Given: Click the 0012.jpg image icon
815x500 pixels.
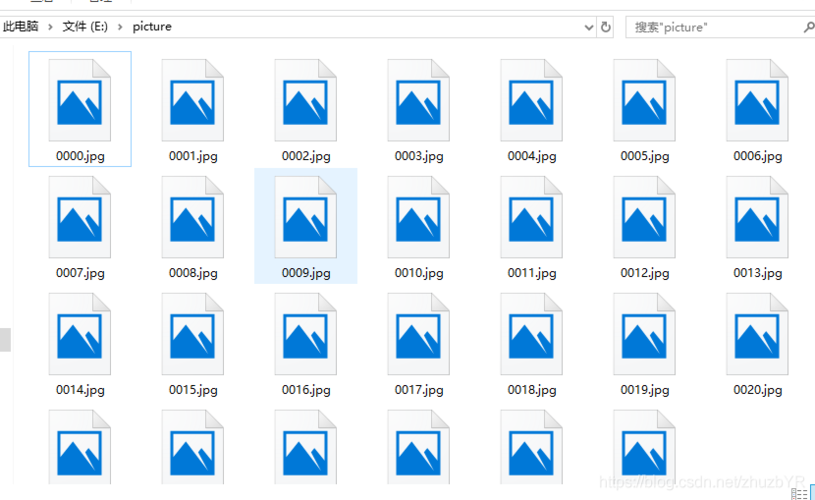Looking at the screenshot, I should (644, 219).
